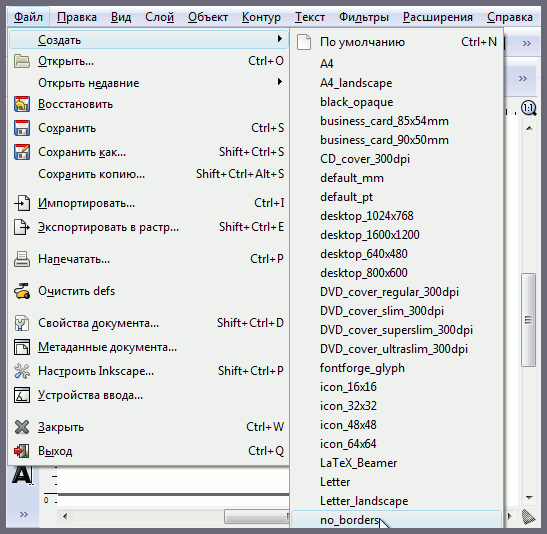547x534 pixels.
Task: Expand the Открыть недавние submenu
Action: click(x=149, y=83)
